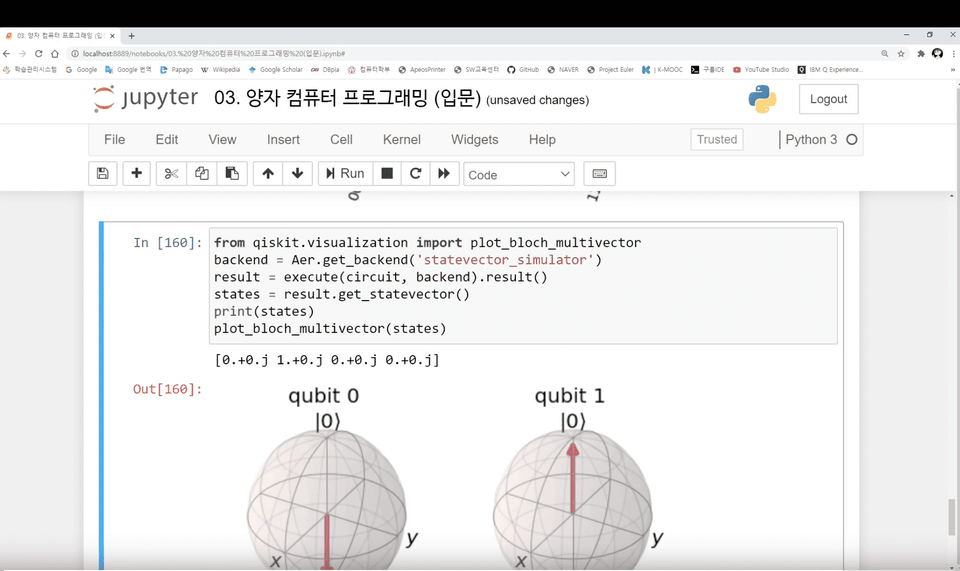Open the NAVER bookmark
This screenshot has width=960, height=571.
click(x=563, y=70)
